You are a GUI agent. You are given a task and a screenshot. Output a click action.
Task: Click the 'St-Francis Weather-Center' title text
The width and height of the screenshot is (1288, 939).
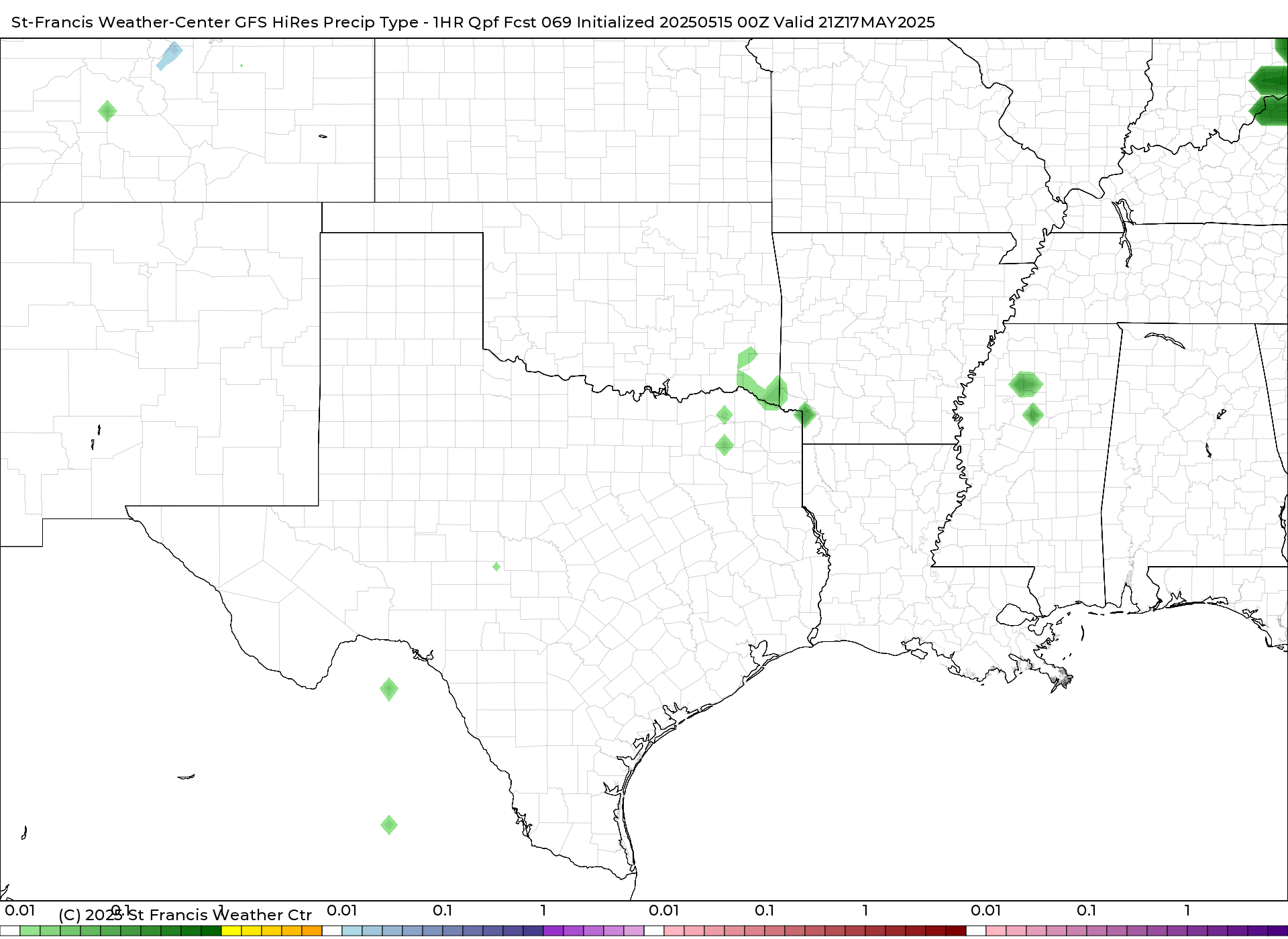pyautogui.click(x=121, y=22)
